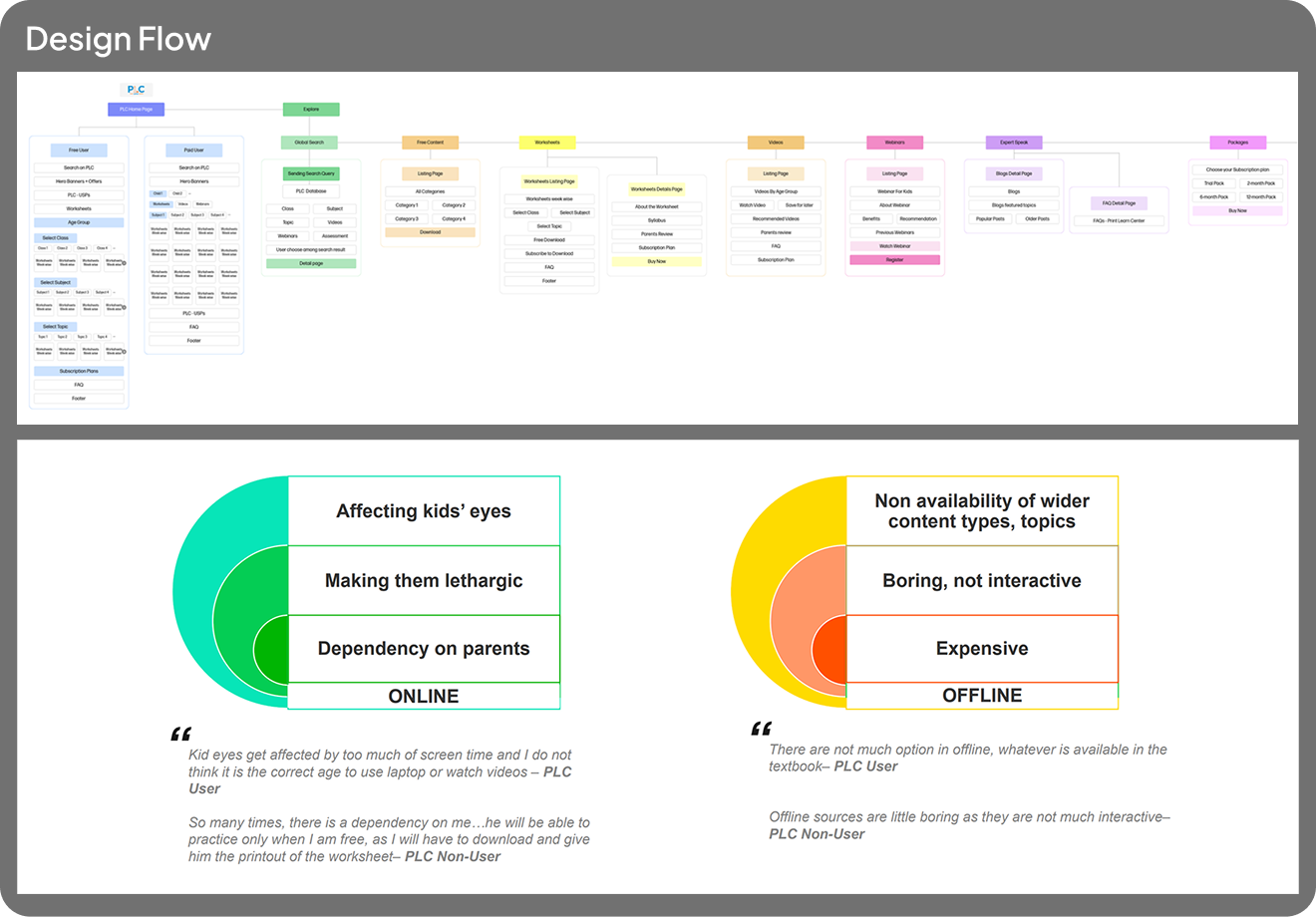
Task: Click the Download box under Free Content
Action: pos(430,232)
